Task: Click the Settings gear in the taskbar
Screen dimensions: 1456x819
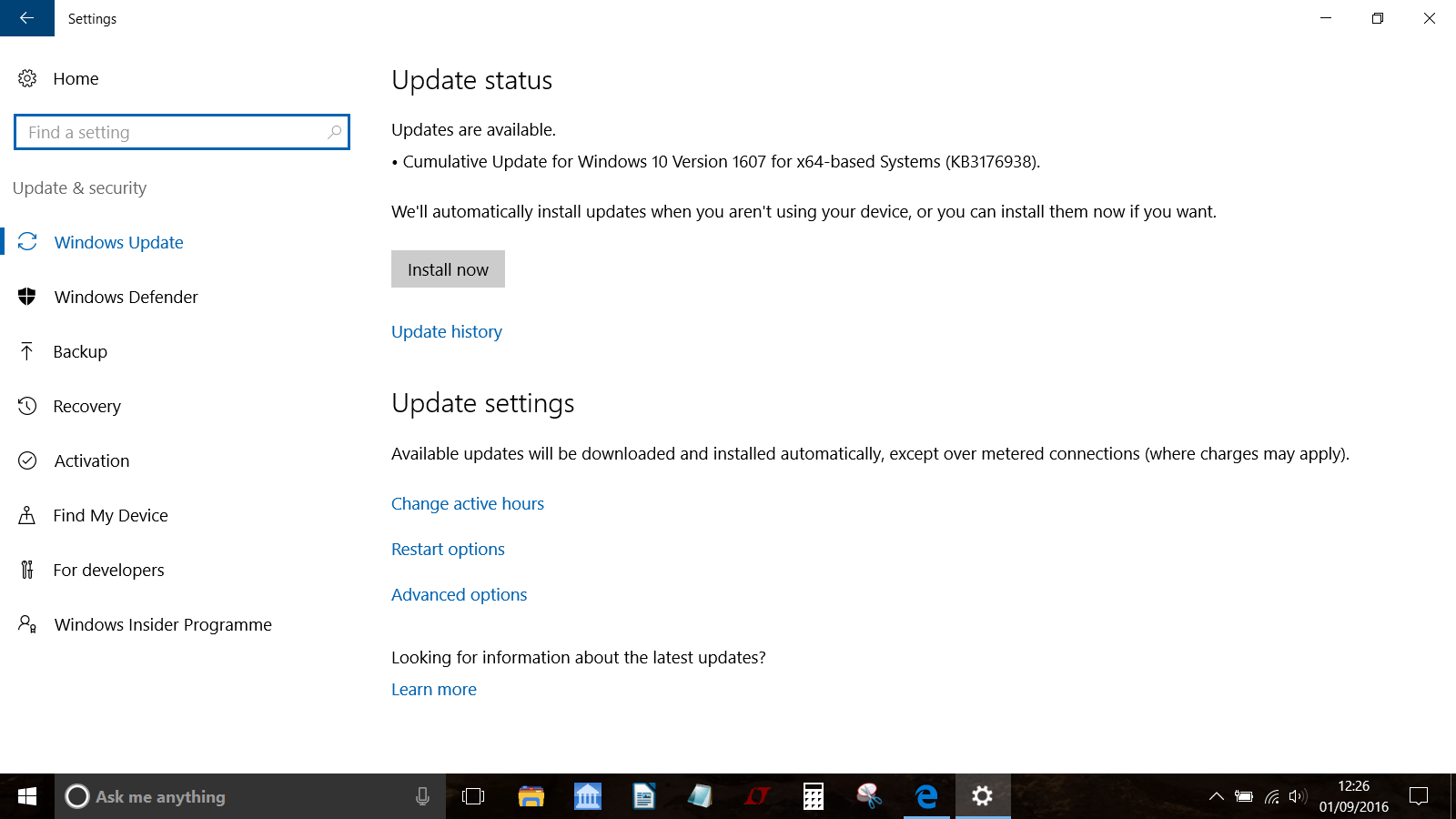Action: pos(982,796)
